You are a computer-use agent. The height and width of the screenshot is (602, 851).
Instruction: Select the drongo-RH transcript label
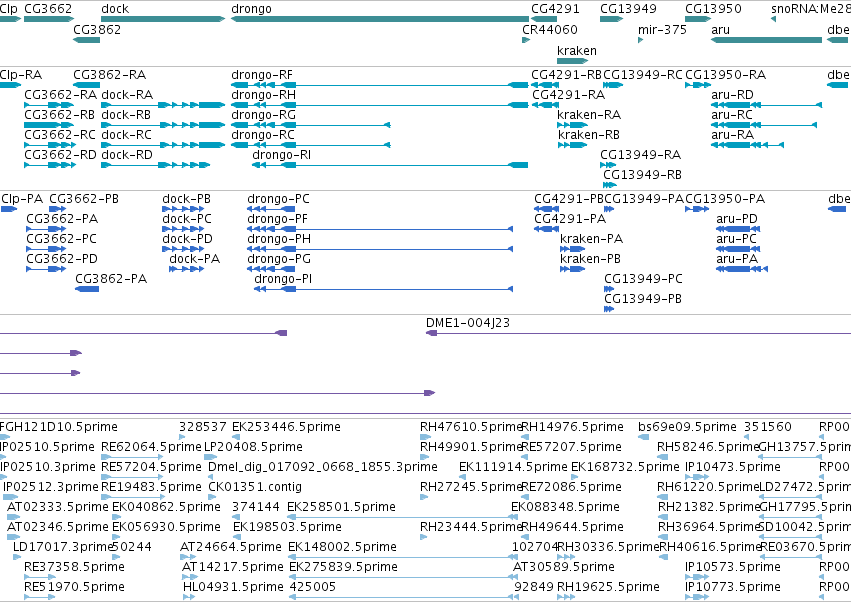coord(263,94)
